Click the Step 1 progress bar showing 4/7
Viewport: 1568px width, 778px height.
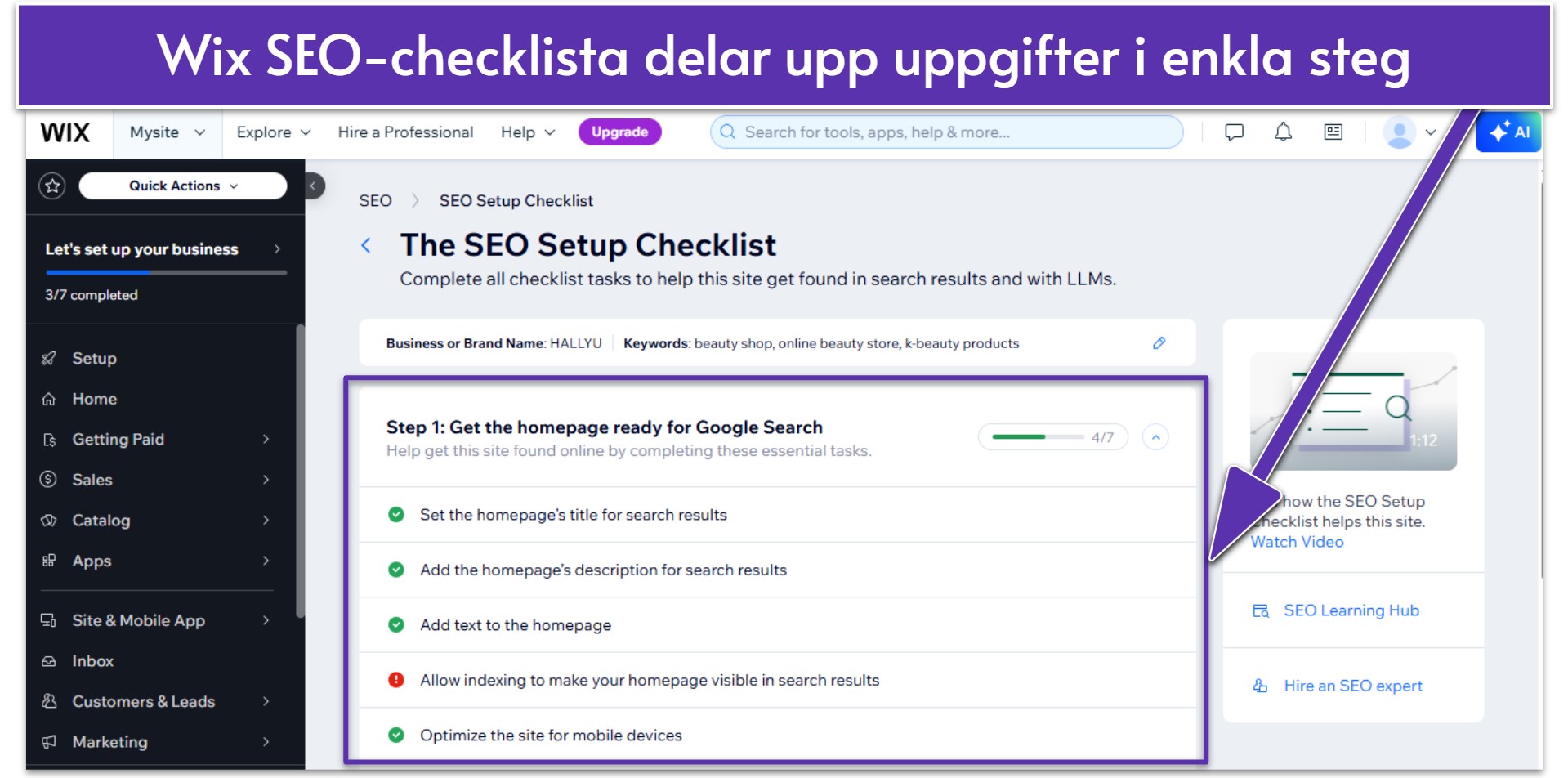[1052, 437]
